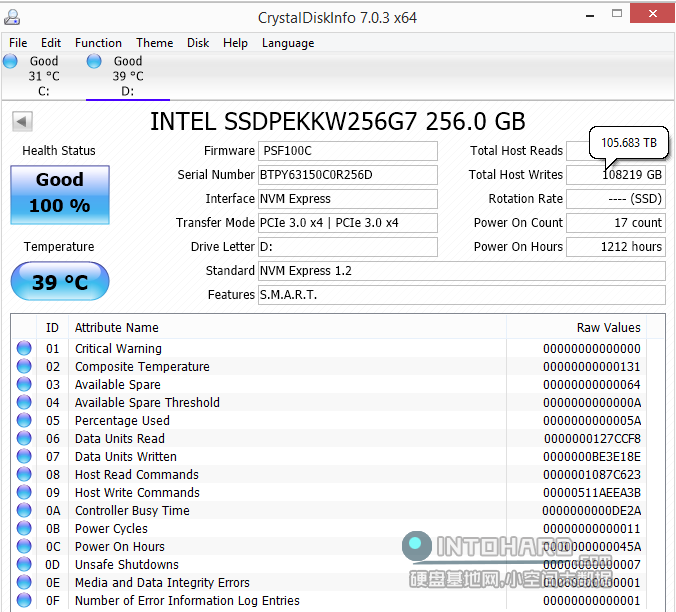Open the File menu
This screenshot has height=612, width=676.
[18, 43]
